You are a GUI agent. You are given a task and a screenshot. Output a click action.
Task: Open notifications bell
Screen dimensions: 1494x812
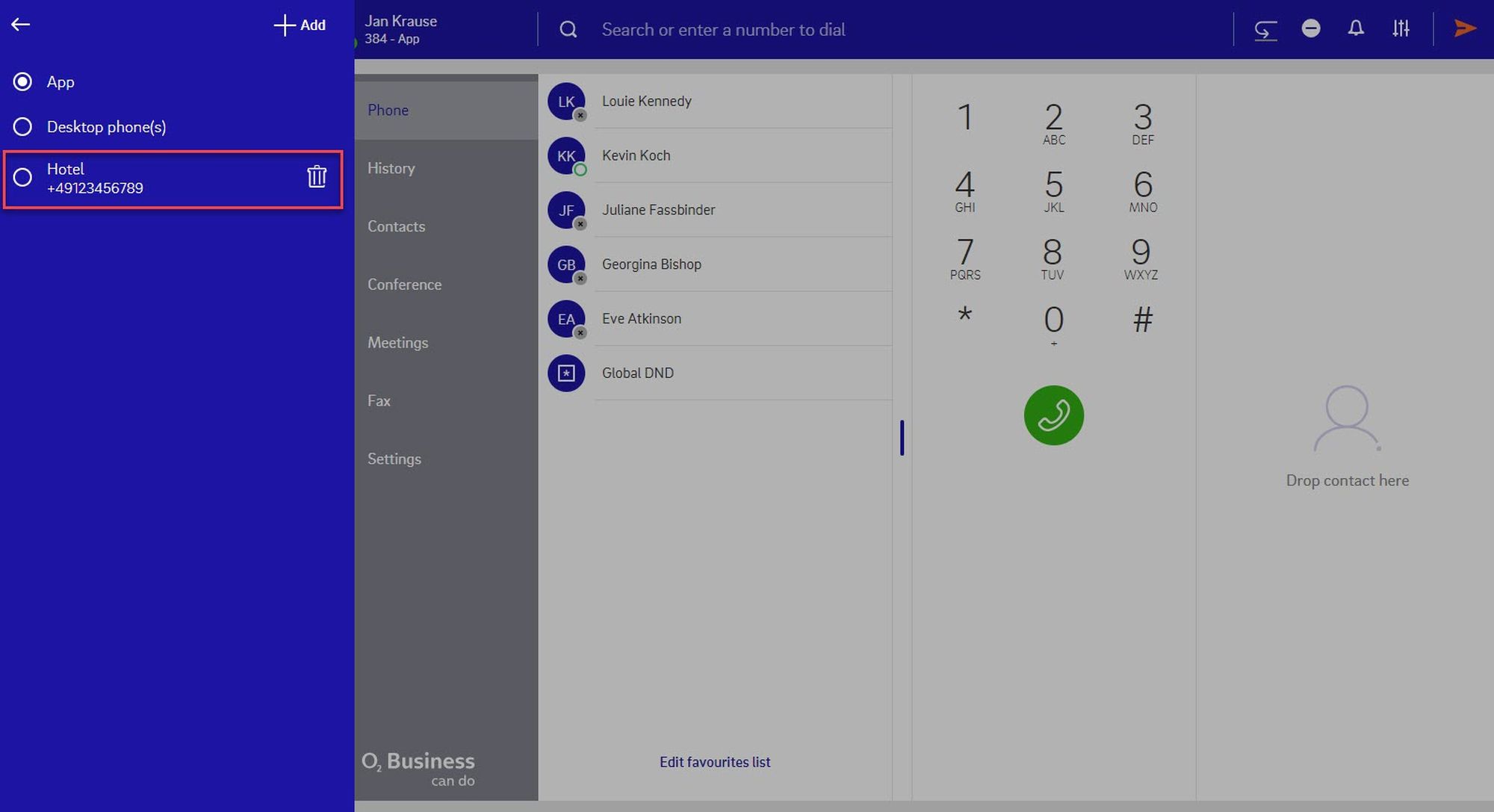[x=1355, y=28]
